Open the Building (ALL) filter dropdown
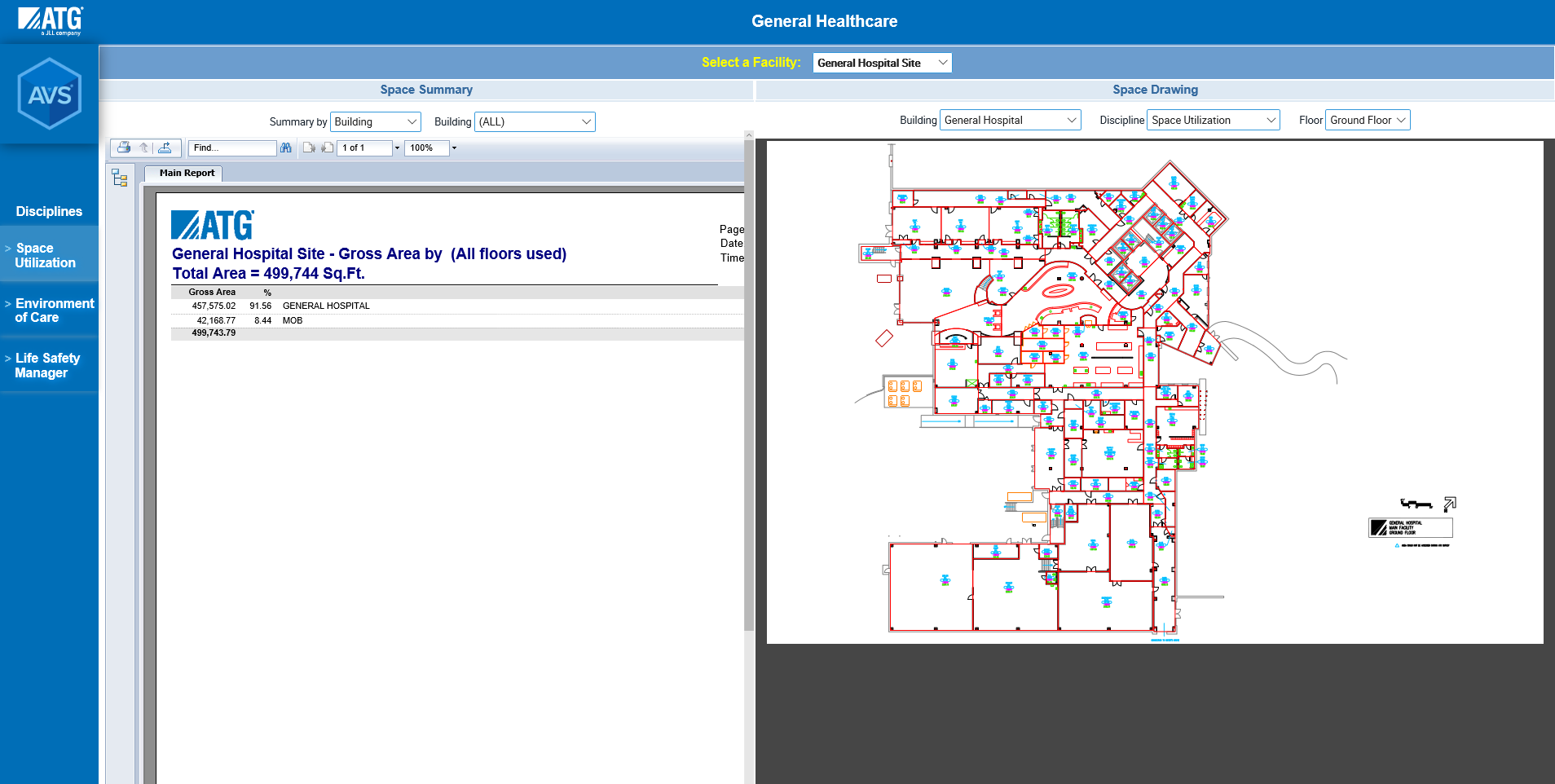The height and width of the screenshot is (784, 1555). [x=535, y=121]
